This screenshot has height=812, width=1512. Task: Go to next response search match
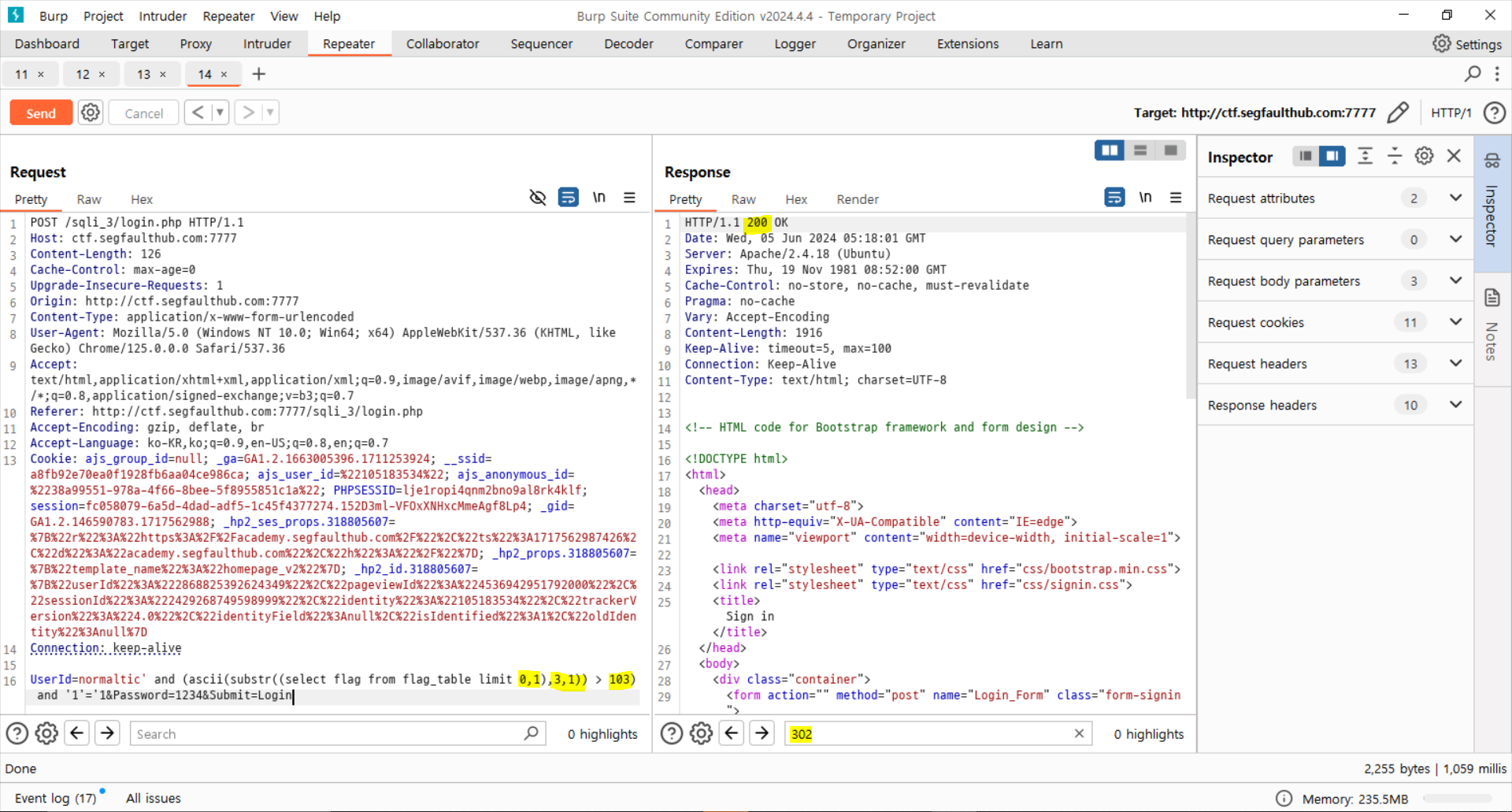762,733
